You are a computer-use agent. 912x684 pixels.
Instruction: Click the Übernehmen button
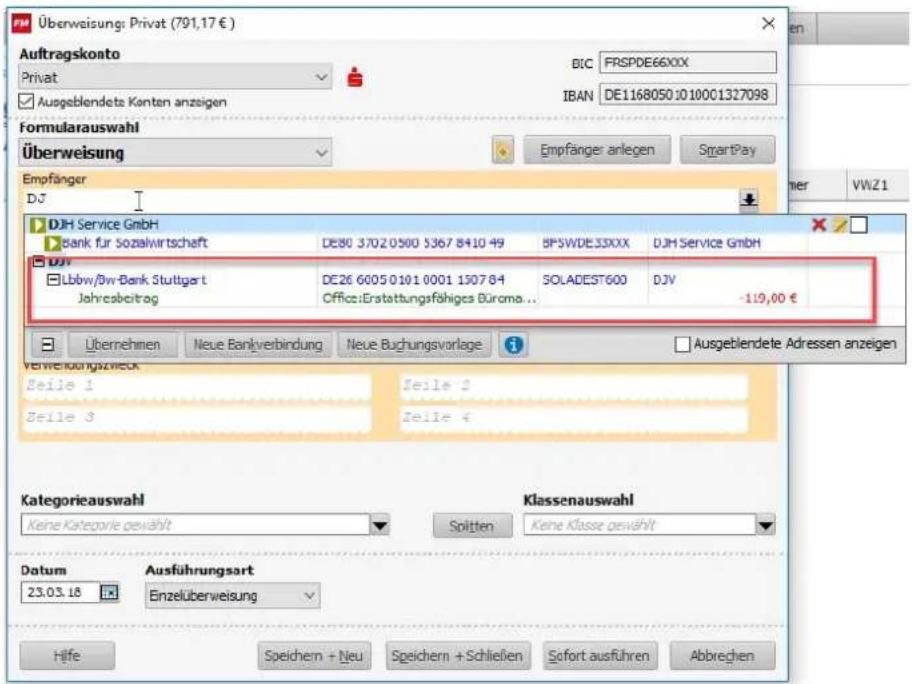pos(122,345)
